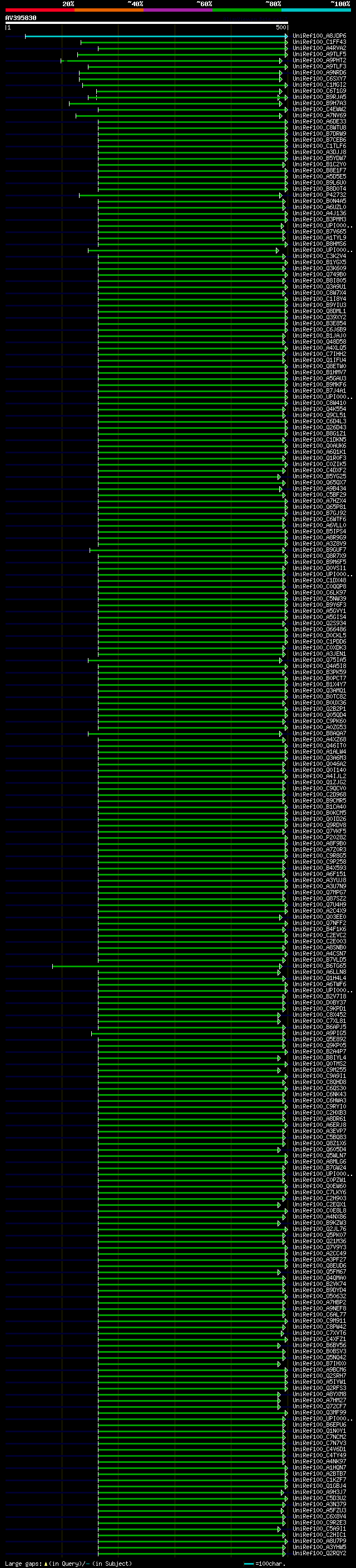Select hit label UniRef100_Q3A6M3

[319, 758]
